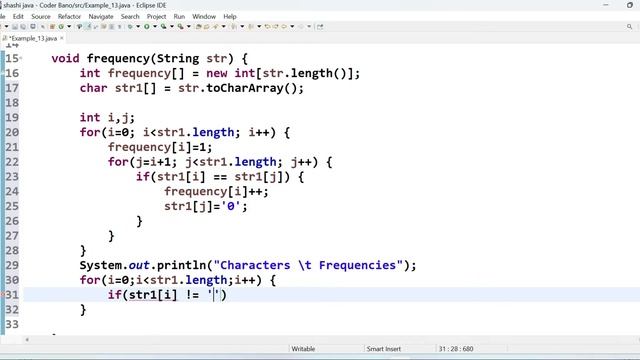640x360 pixels.
Task: Click the New Java Class green icon
Action: pyautogui.click(x=61, y=27)
